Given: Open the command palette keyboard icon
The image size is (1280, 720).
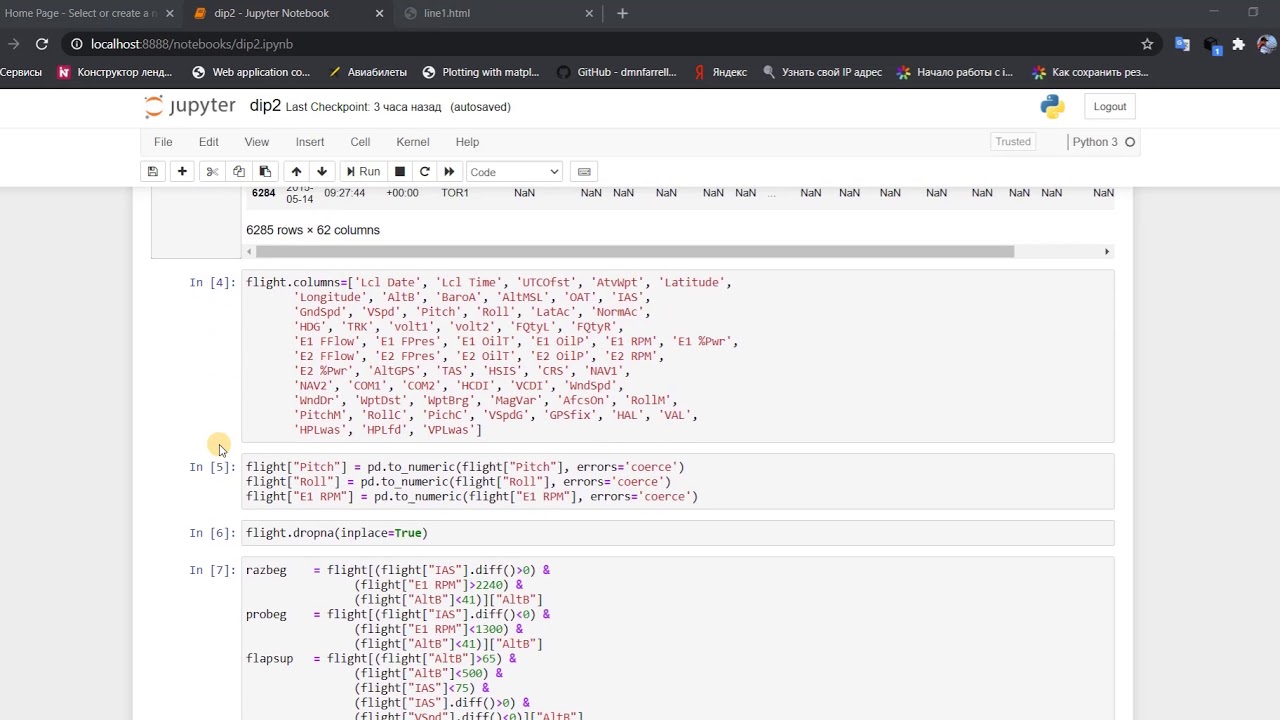Looking at the screenshot, I should click(585, 172).
